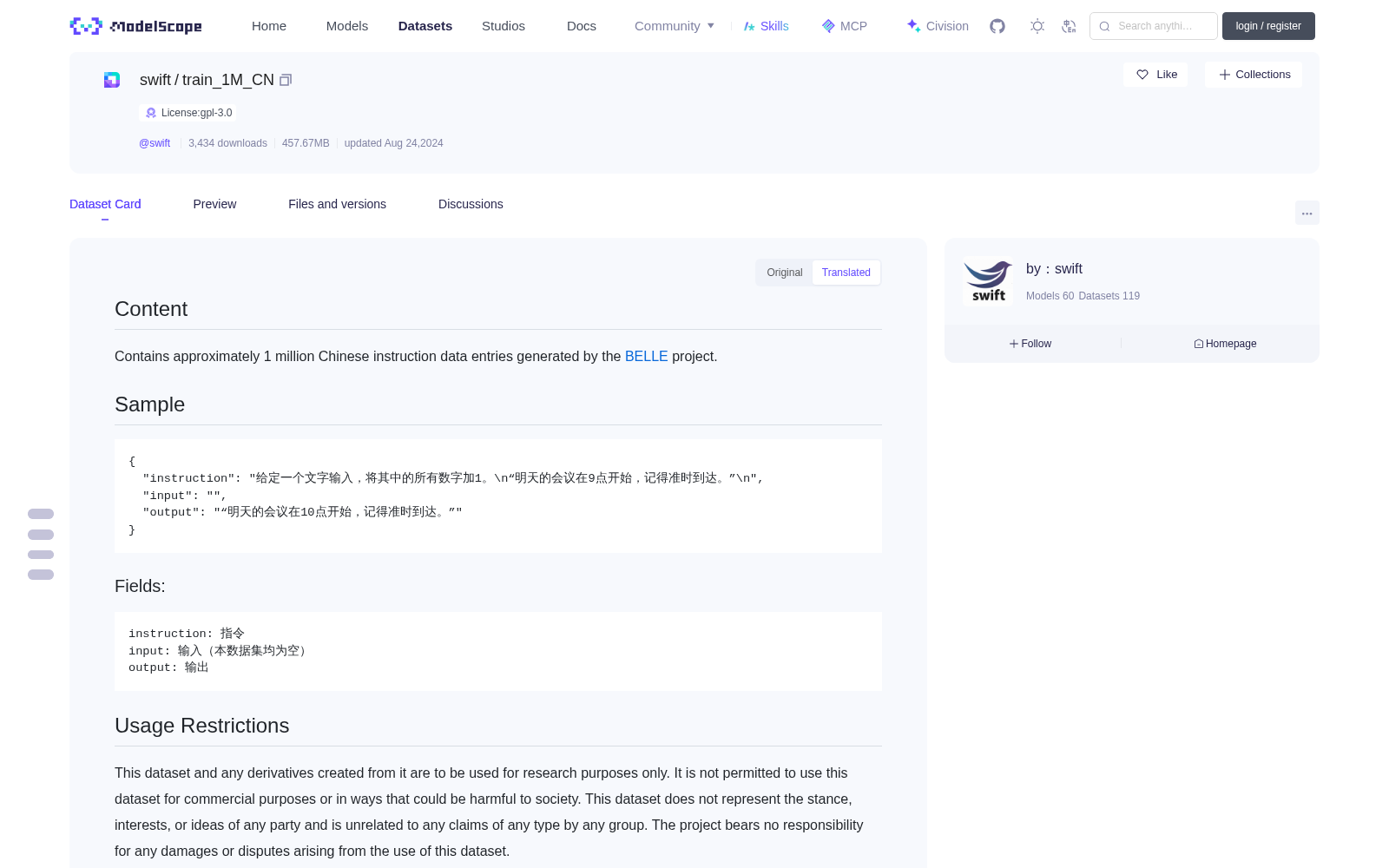1389x868 pixels.
Task: Show the Original text version
Action: click(785, 273)
